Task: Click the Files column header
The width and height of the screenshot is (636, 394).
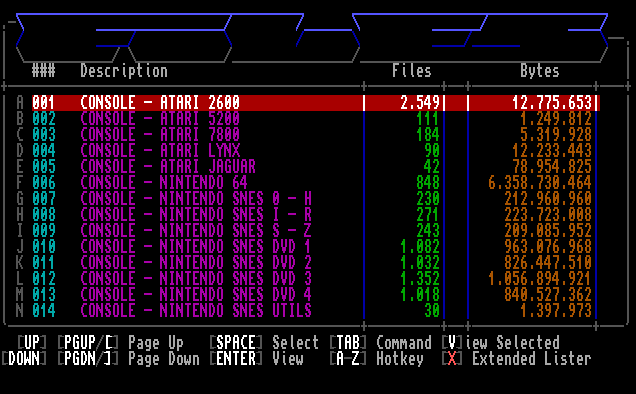Action: click(412, 71)
